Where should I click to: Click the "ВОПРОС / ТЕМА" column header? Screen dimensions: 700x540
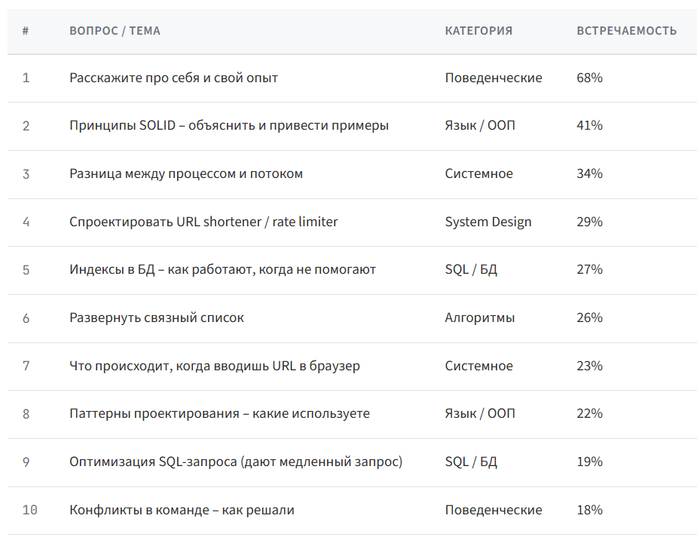[114, 31]
